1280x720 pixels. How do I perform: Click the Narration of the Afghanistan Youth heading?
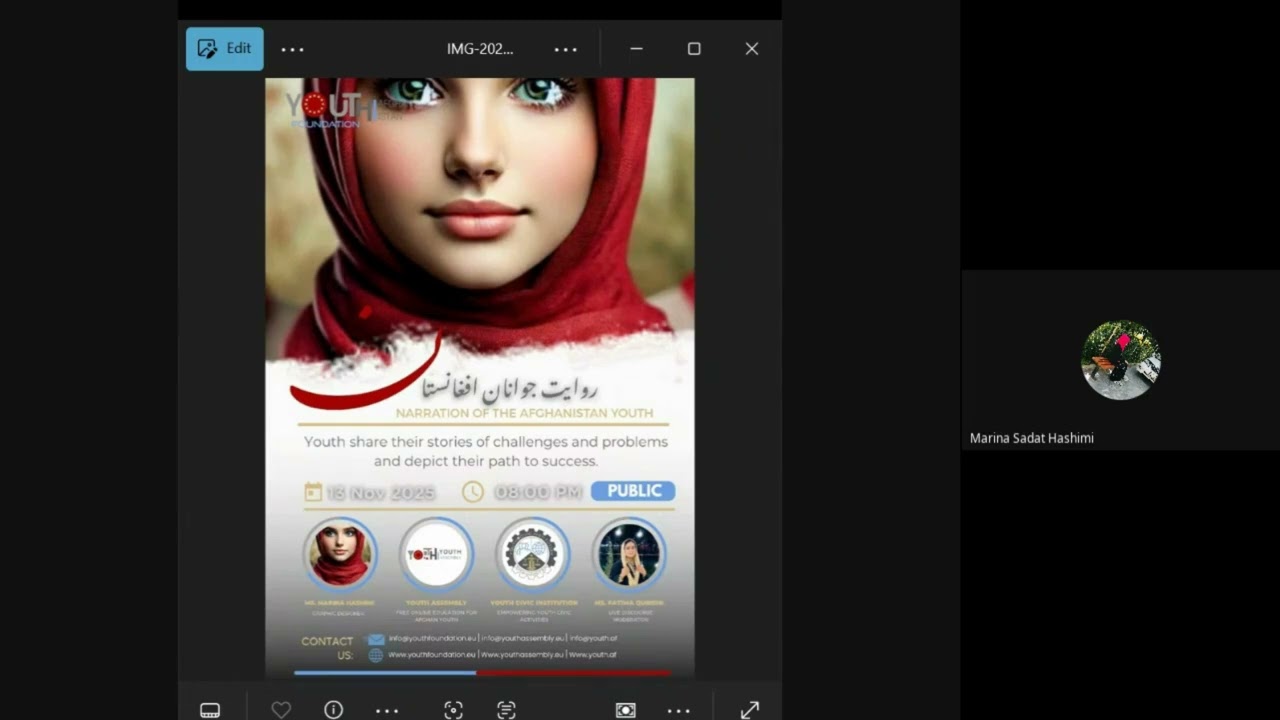point(524,413)
